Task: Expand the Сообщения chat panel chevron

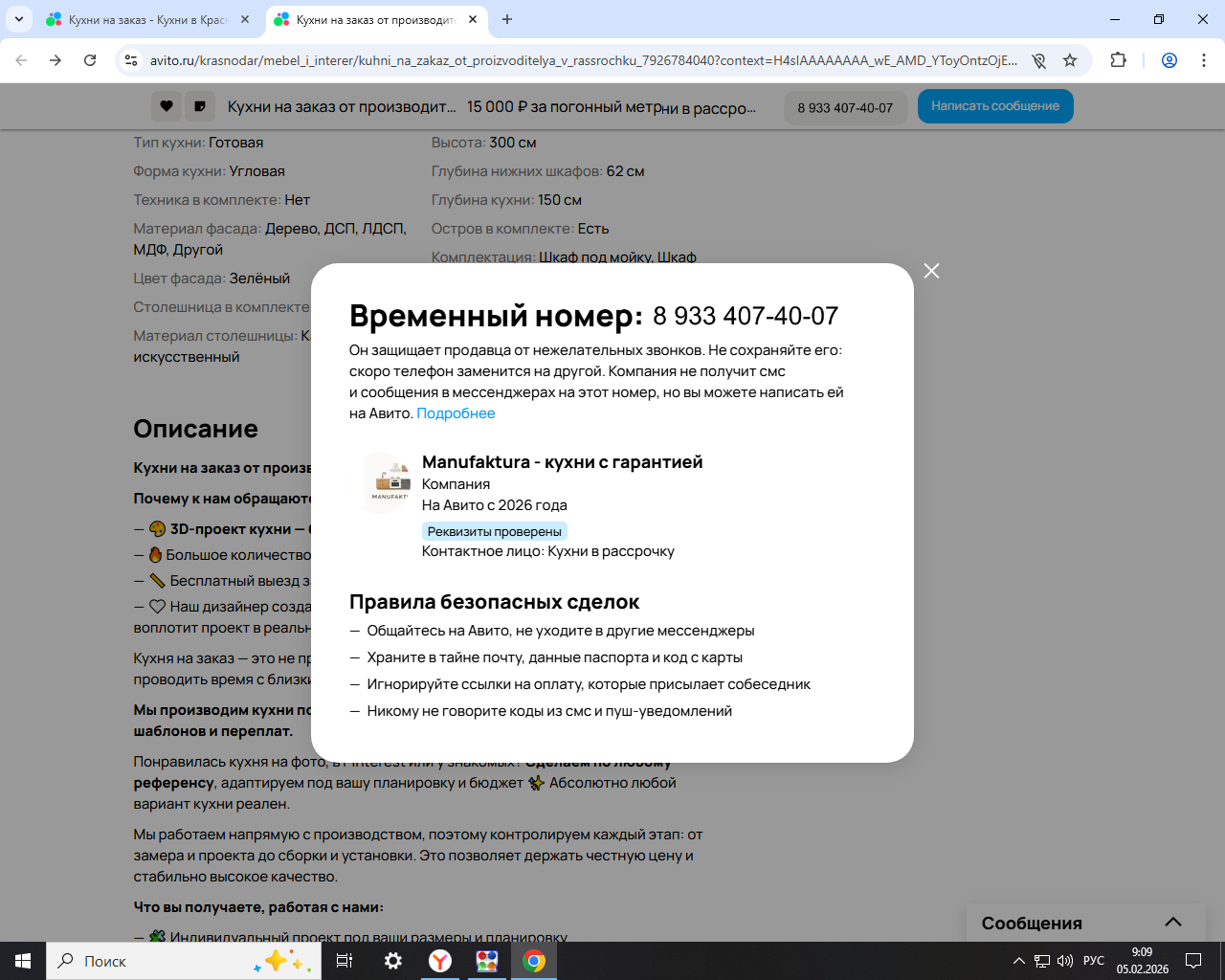Action: click(x=1172, y=923)
